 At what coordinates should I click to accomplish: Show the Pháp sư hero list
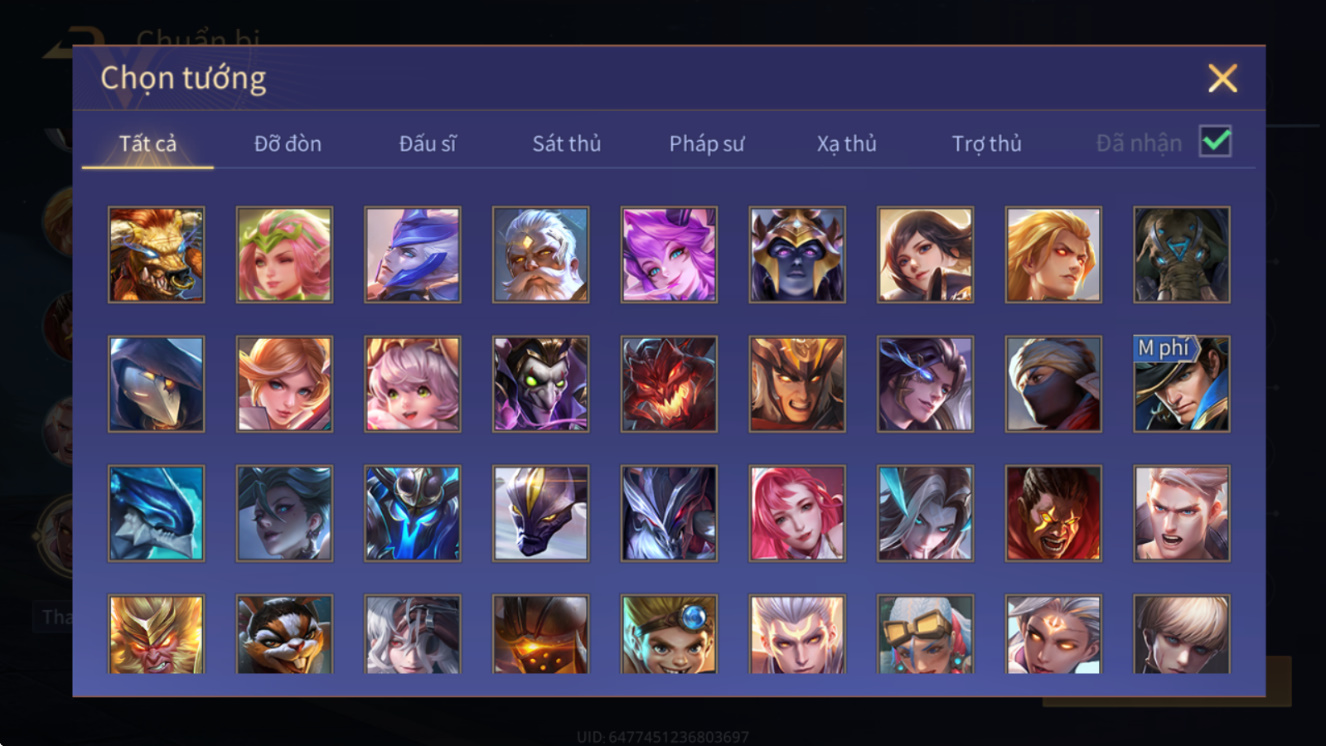[707, 144]
